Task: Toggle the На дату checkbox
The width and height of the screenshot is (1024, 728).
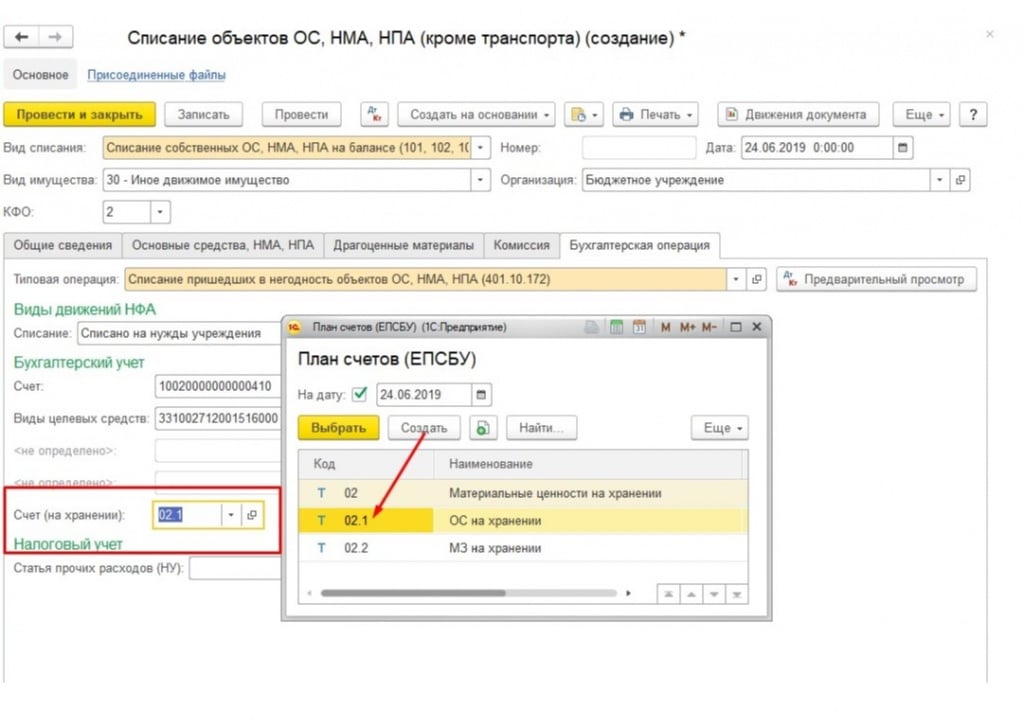Action: click(360, 394)
